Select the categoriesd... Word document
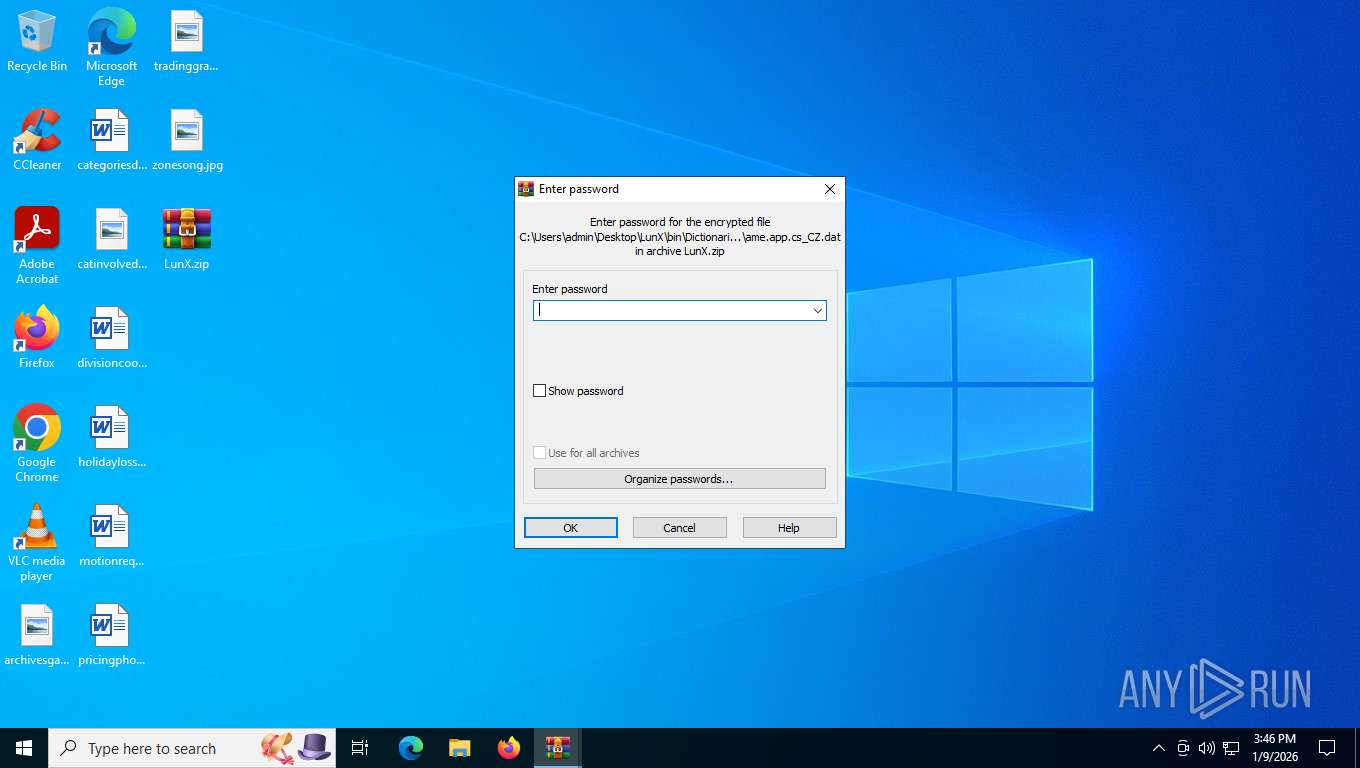 tap(111, 140)
